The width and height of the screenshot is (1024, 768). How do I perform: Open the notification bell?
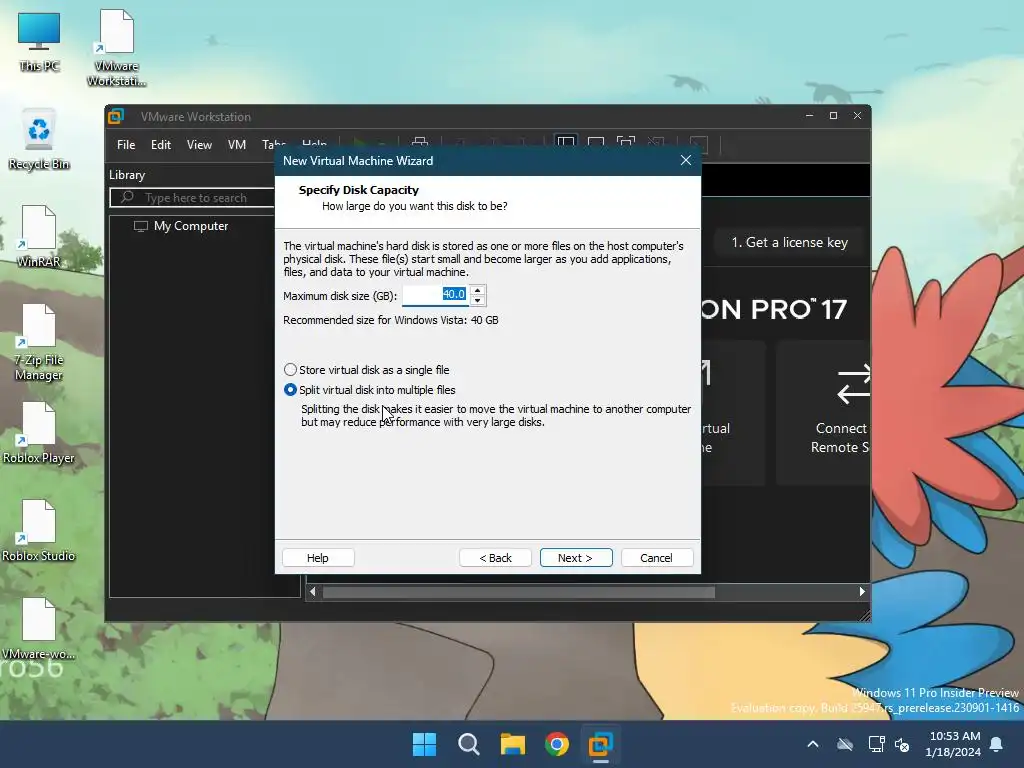(x=997, y=744)
